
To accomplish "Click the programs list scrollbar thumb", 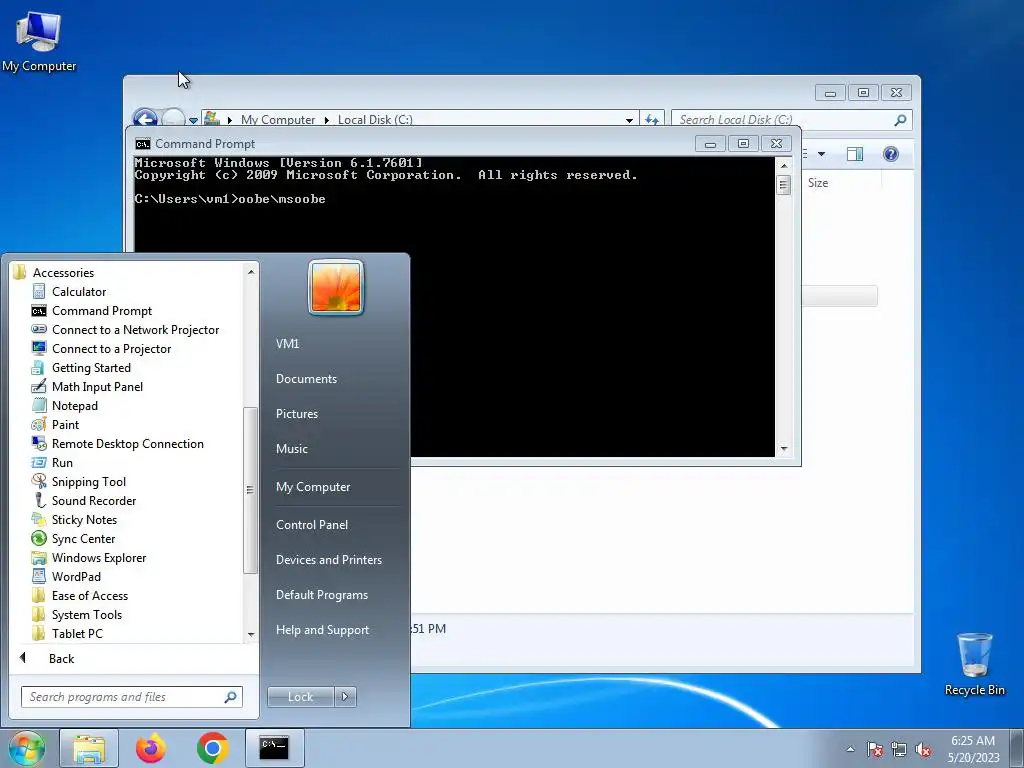I will (249, 490).
